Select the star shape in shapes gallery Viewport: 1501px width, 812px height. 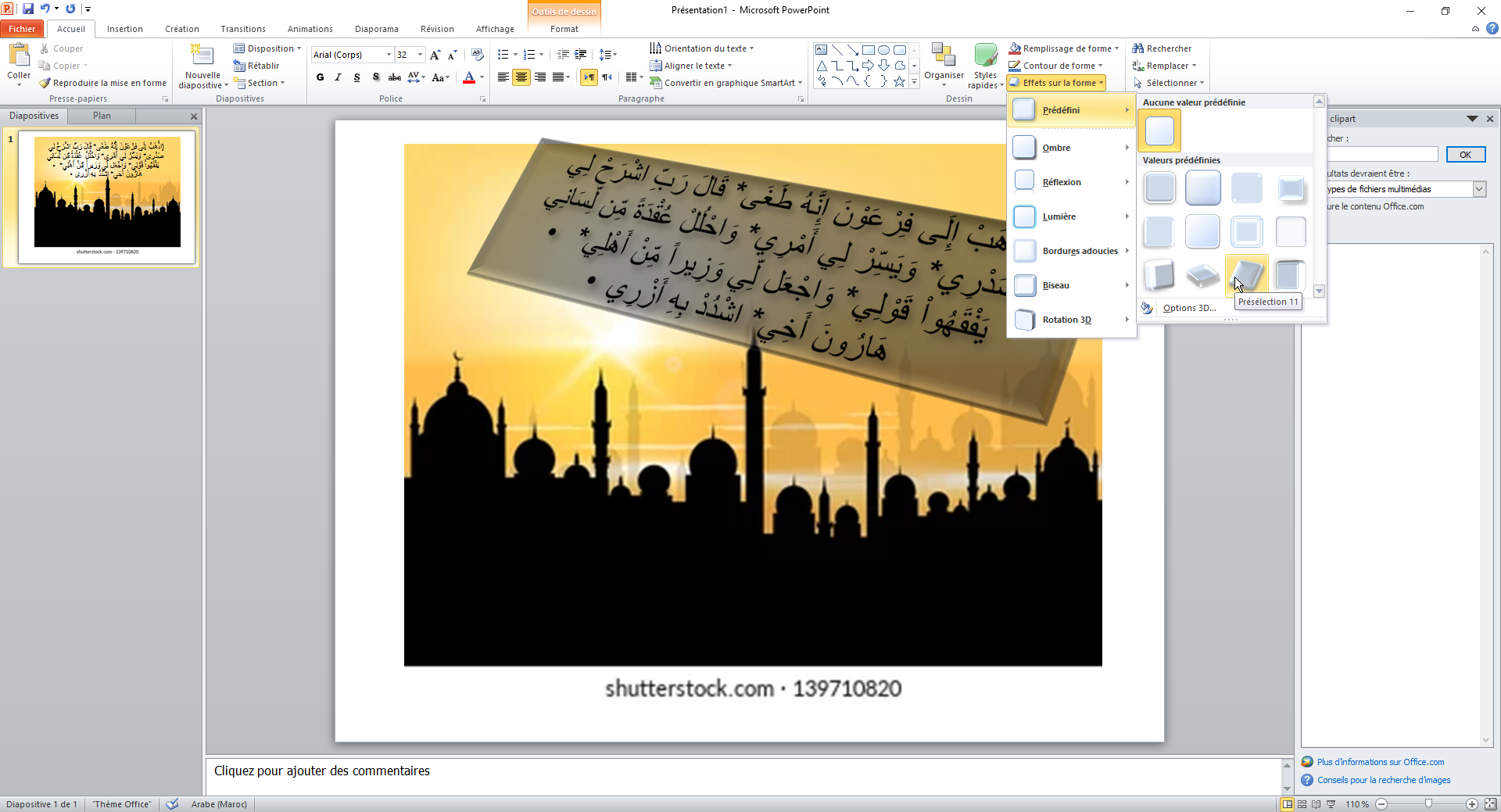point(900,81)
